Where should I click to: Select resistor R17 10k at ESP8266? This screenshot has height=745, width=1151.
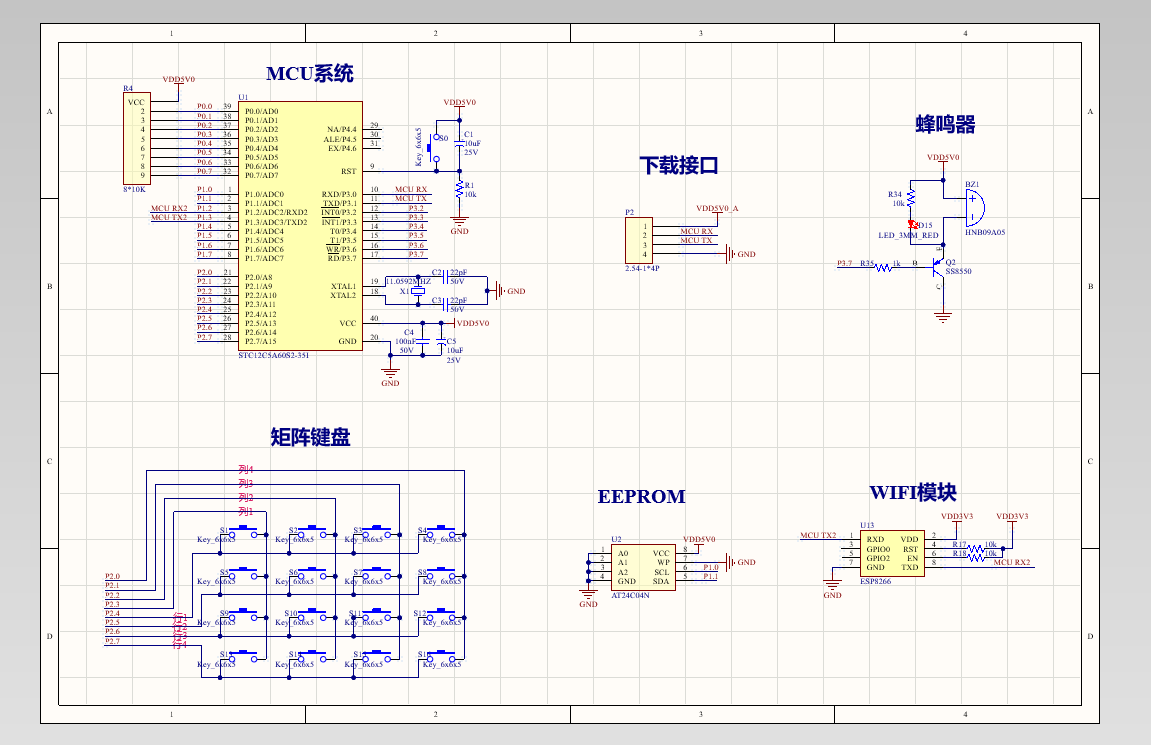click(975, 548)
